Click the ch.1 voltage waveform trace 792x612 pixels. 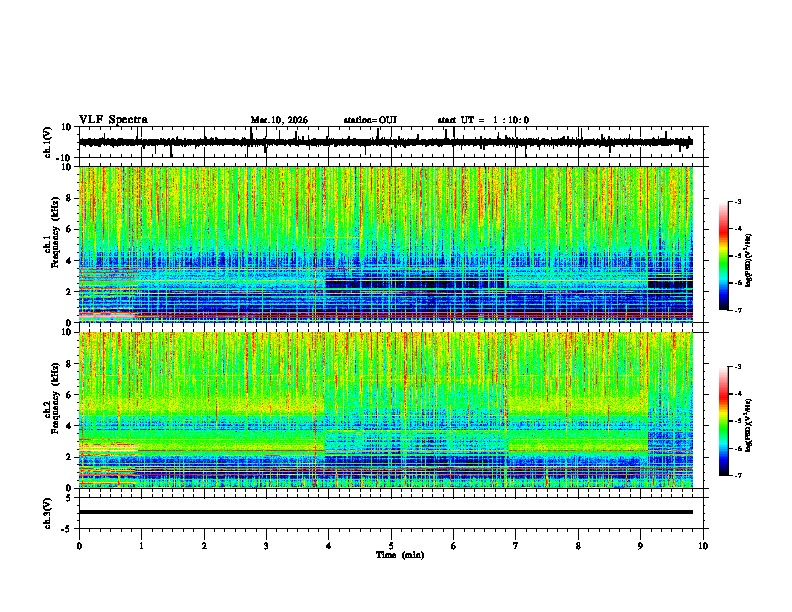point(386,142)
